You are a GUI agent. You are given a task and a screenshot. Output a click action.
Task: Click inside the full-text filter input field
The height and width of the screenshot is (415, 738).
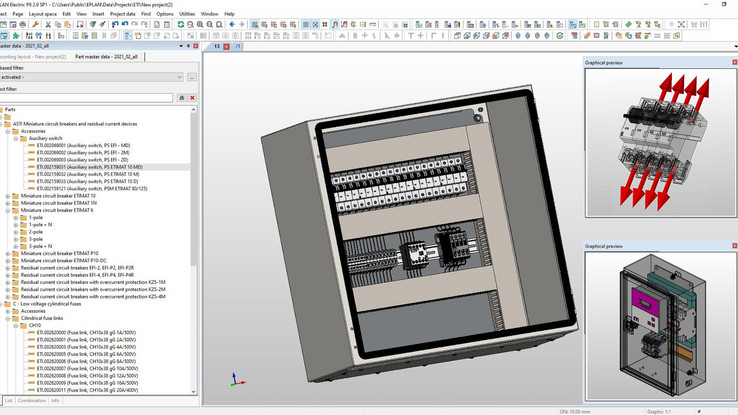(86, 97)
